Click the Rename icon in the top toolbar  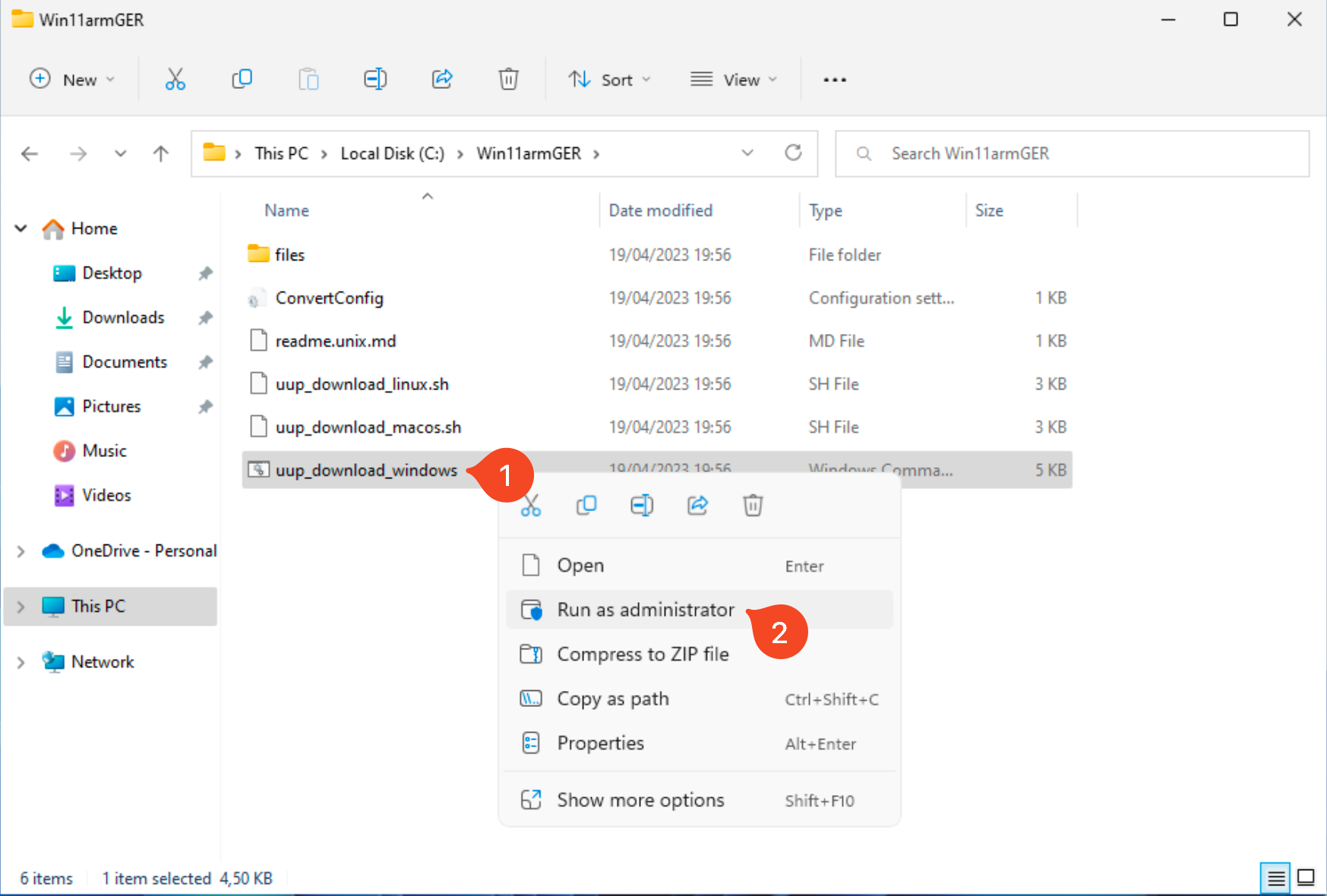[x=375, y=79]
